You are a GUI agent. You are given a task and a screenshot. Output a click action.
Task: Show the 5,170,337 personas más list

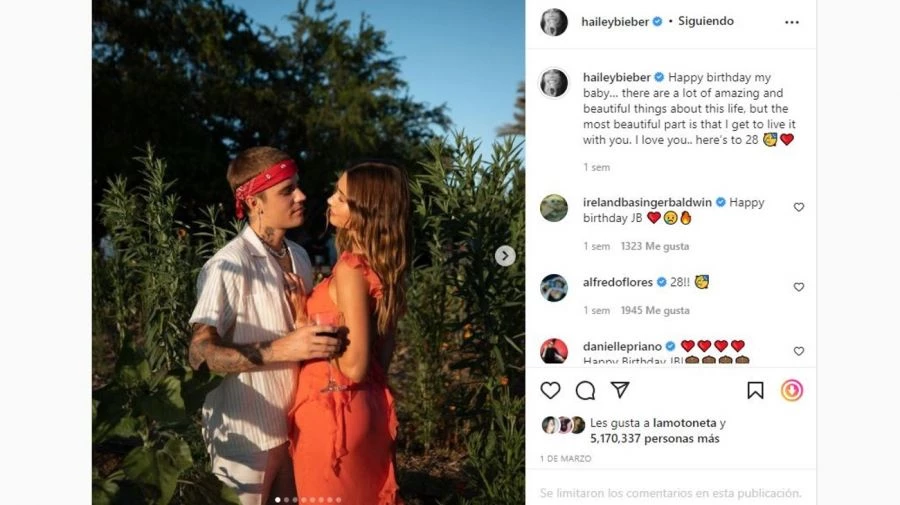655,438
